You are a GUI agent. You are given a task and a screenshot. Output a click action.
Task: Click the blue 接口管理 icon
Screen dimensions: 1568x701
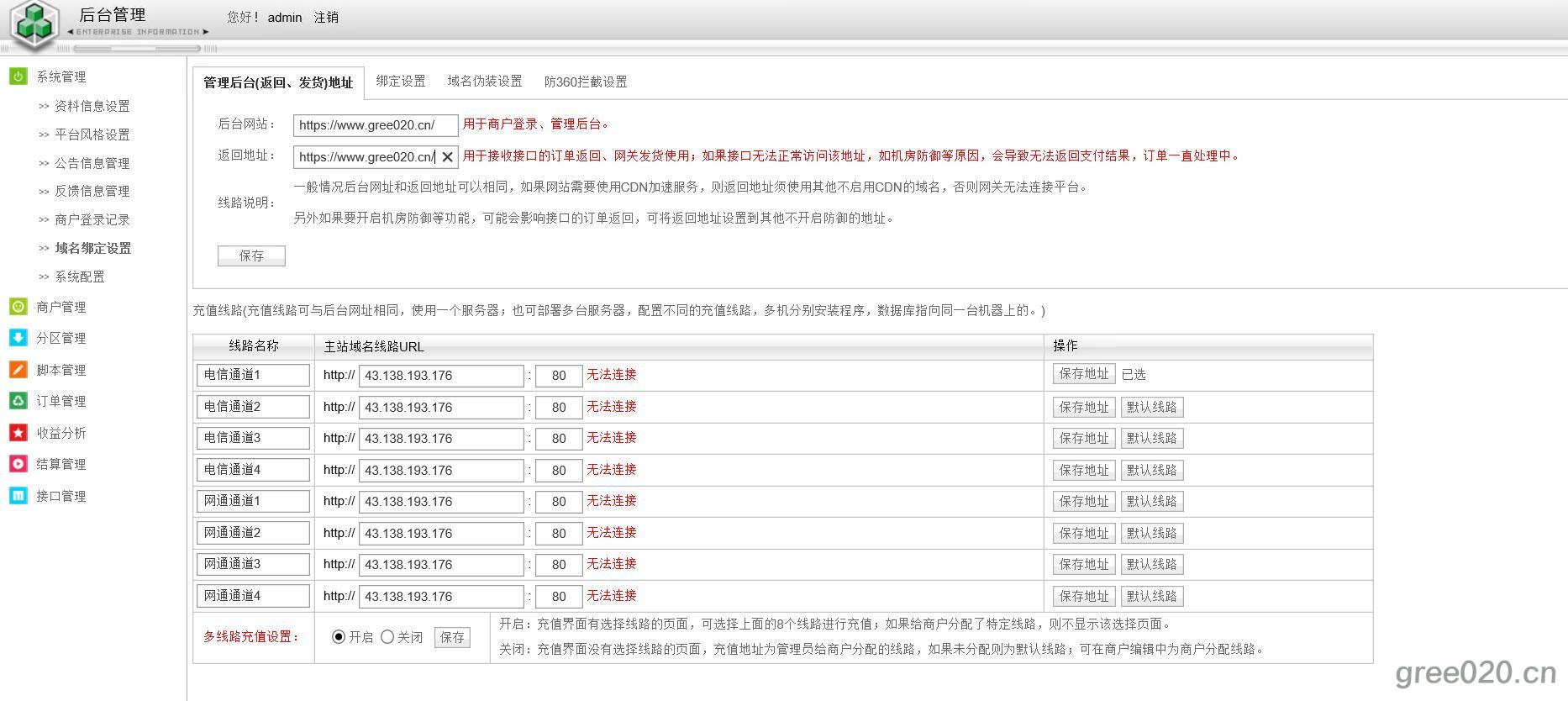18,496
